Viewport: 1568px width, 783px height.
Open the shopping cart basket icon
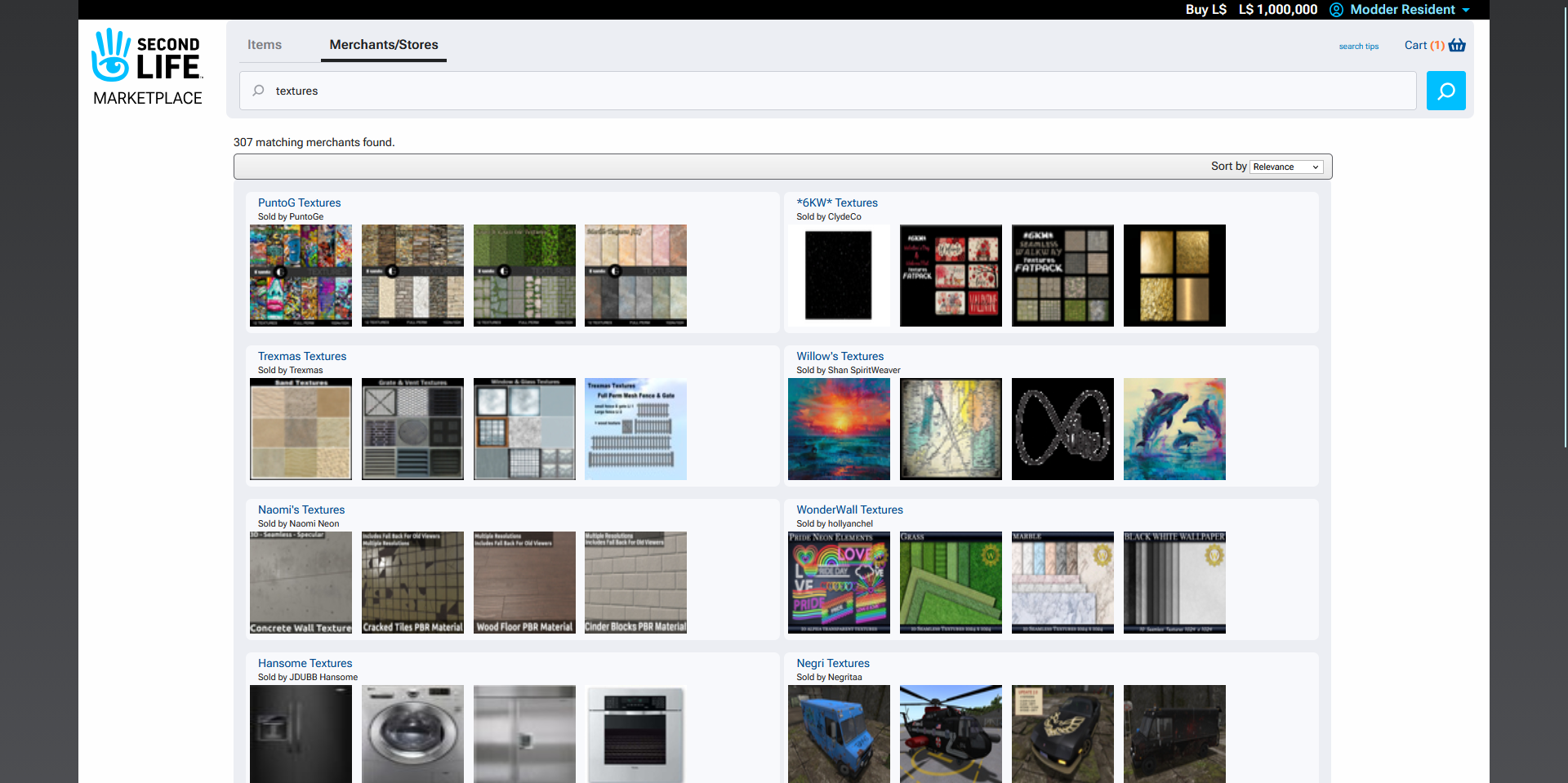click(1457, 46)
